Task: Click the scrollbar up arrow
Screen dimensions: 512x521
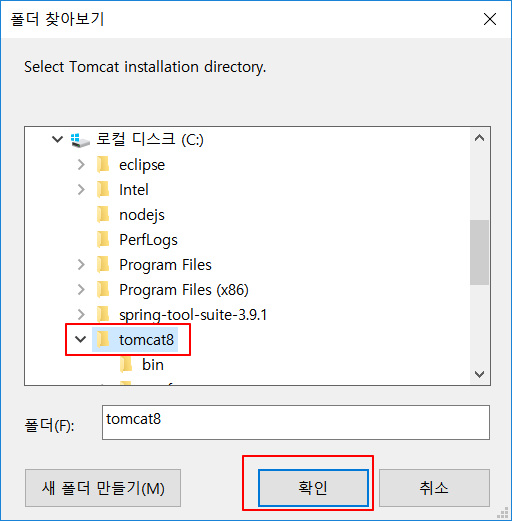Action: click(479, 138)
